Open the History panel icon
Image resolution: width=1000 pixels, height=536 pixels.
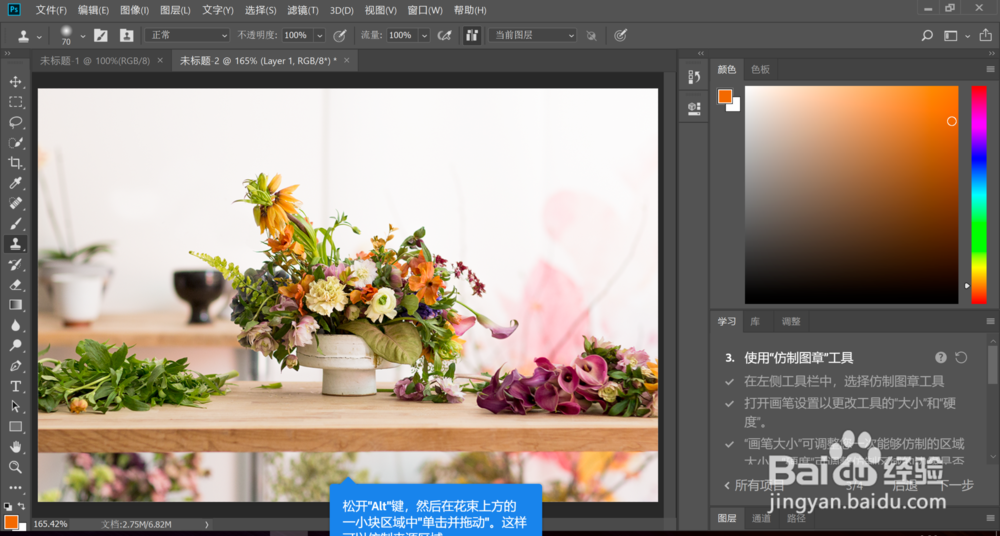tap(695, 77)
